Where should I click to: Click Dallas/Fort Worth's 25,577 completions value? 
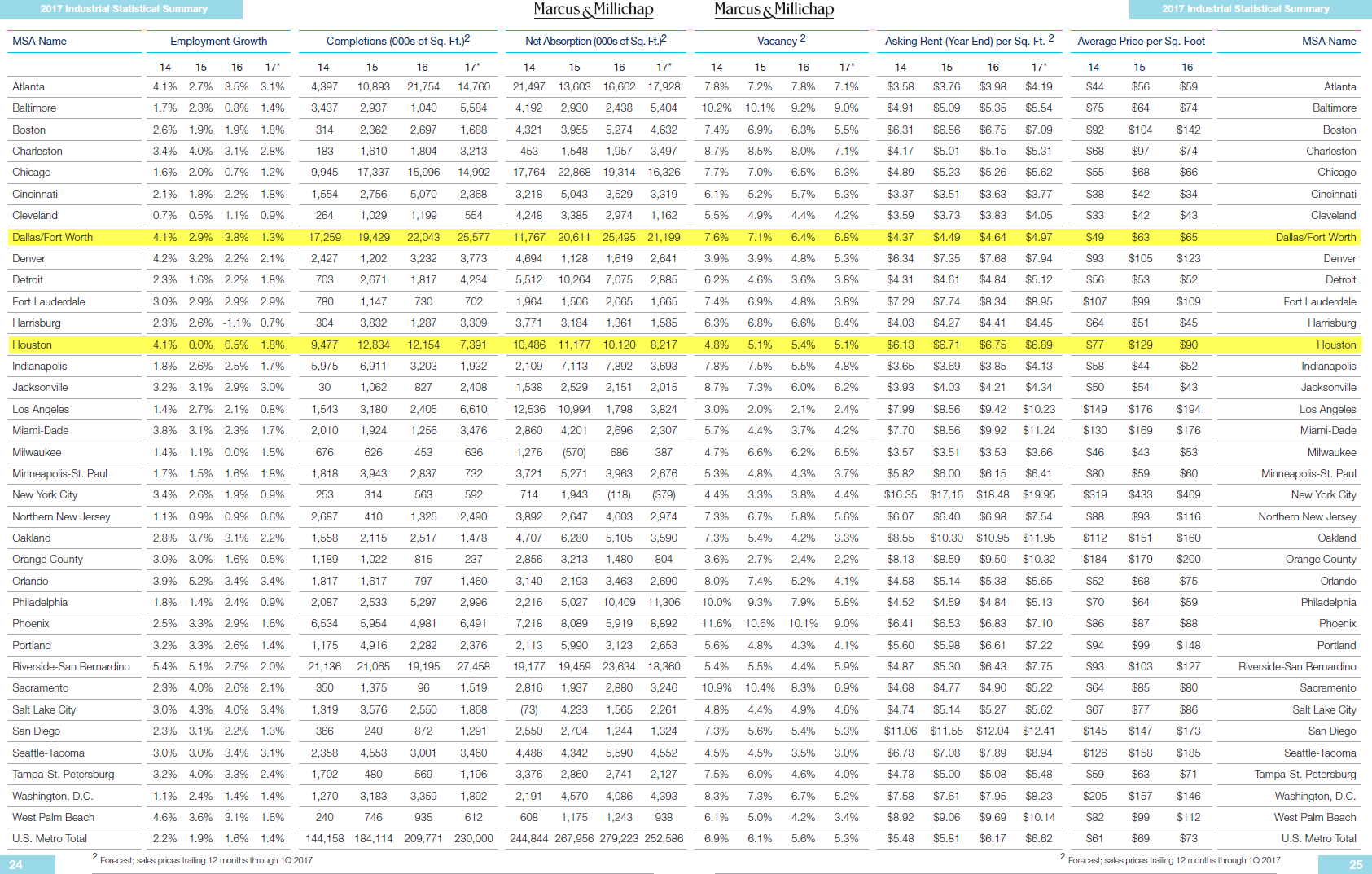pos(474,237)
